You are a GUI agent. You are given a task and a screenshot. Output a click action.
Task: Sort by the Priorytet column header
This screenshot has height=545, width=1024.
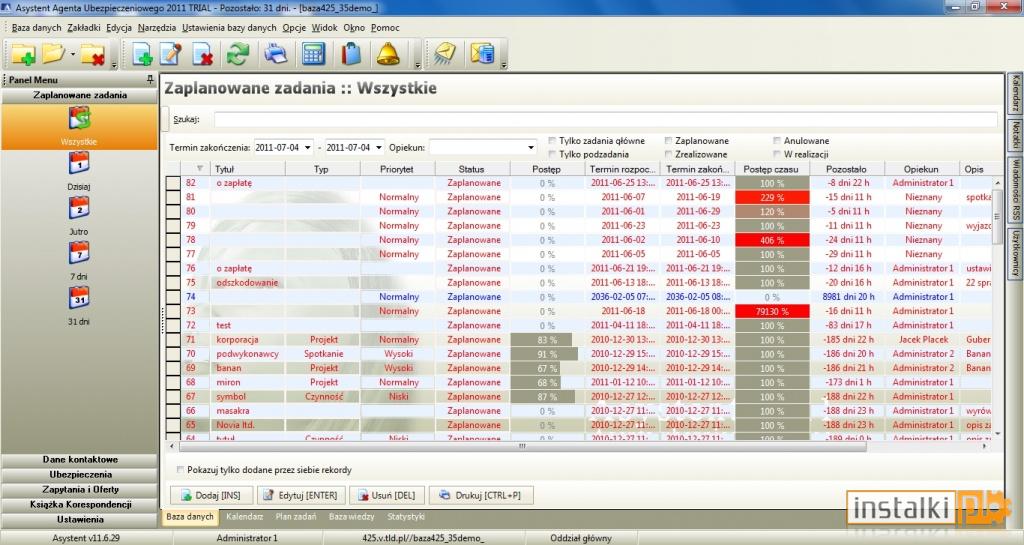tap(397, 169)
